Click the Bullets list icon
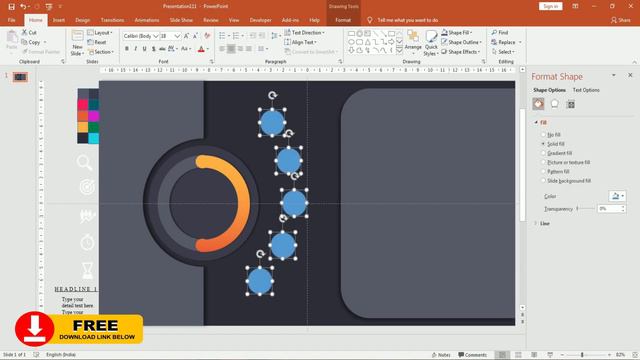Viewport: 640px width, 360px height. (x=222, y=36)
